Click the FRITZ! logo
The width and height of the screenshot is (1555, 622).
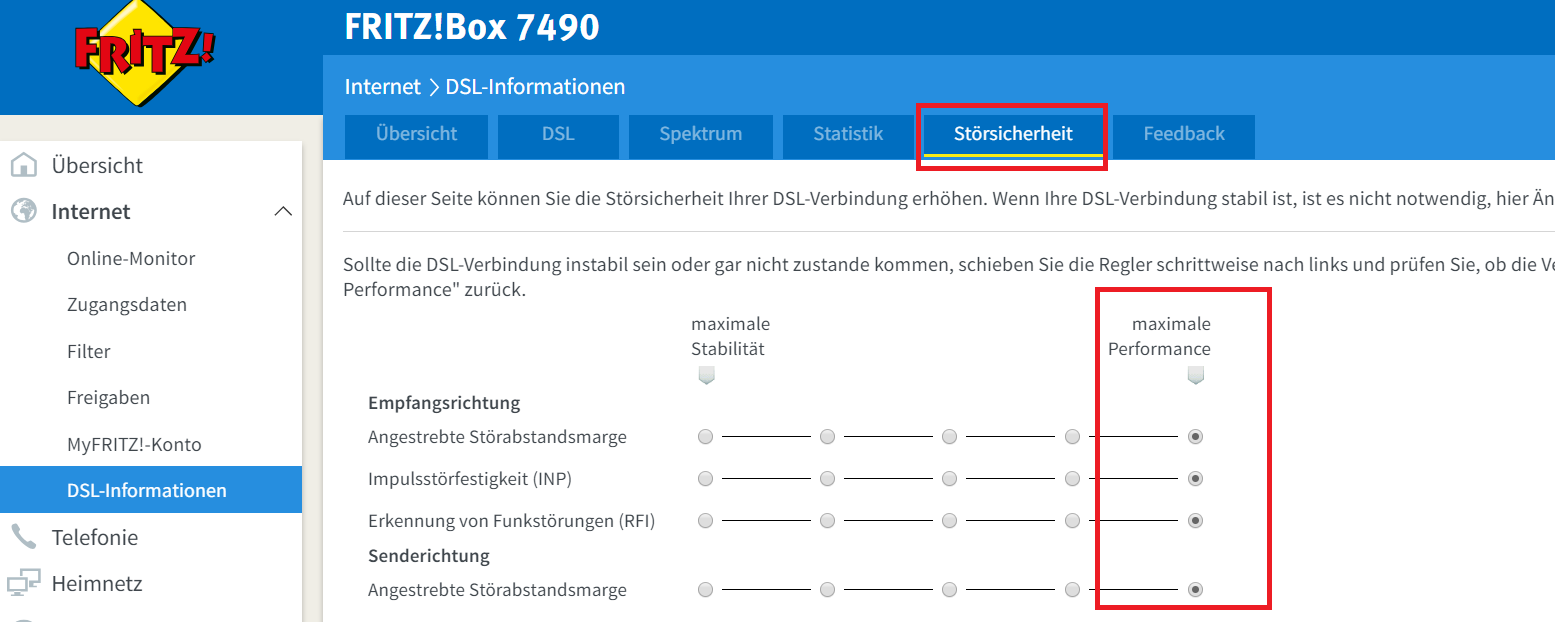click(x=147, y=52)
